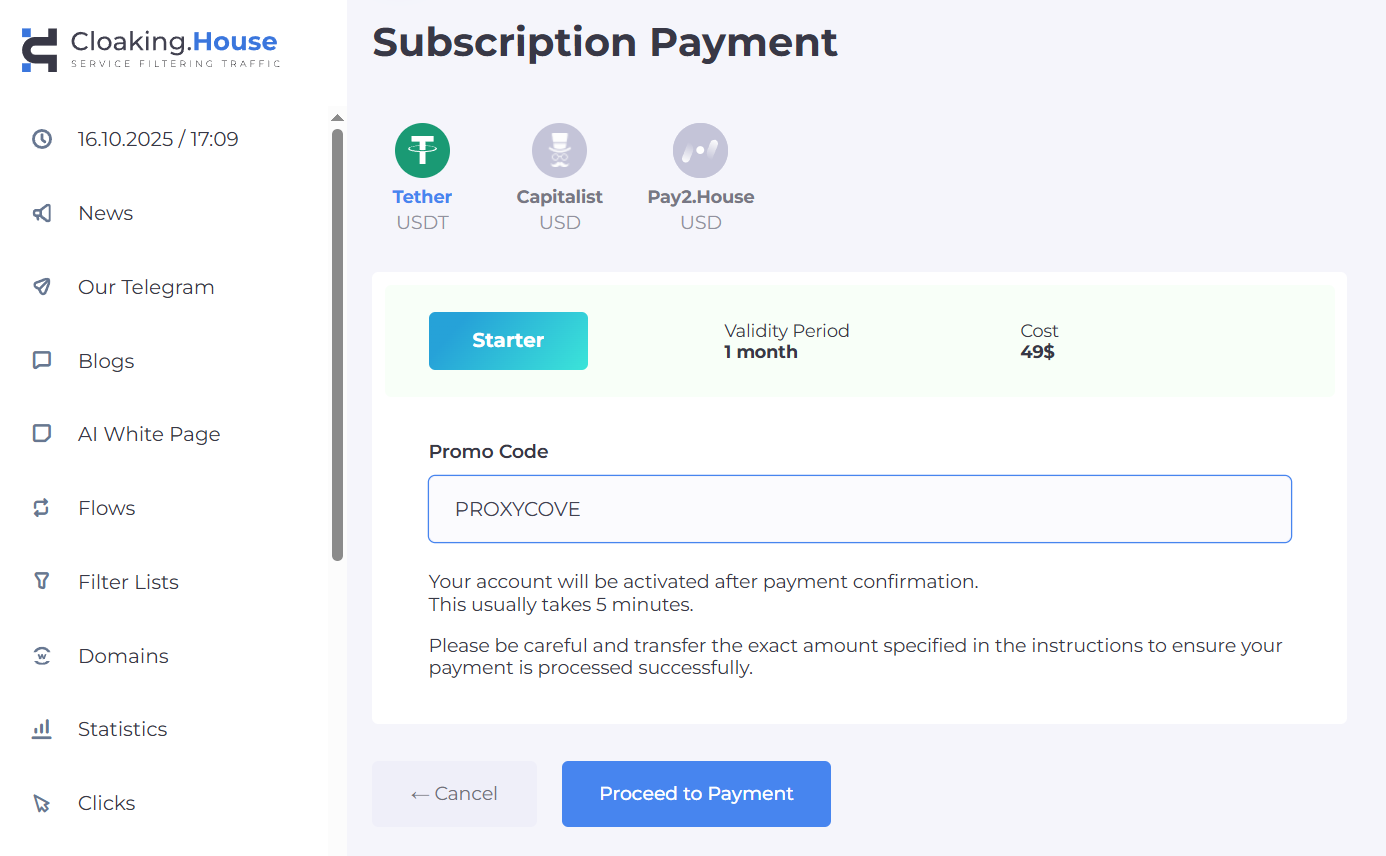
Task: Open the Statistics menu item
Action: 122,729
